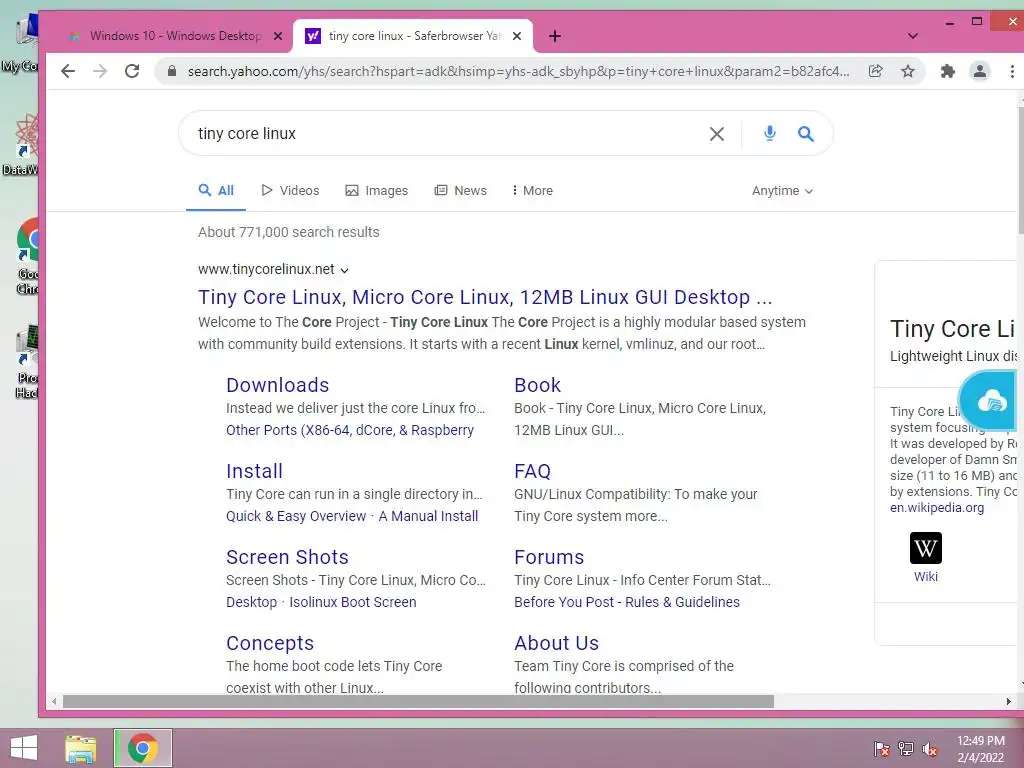Image resolution: width=1024 pixels, height=768 pixels.
Task: View site information via the lock icon
Action: 172,71
